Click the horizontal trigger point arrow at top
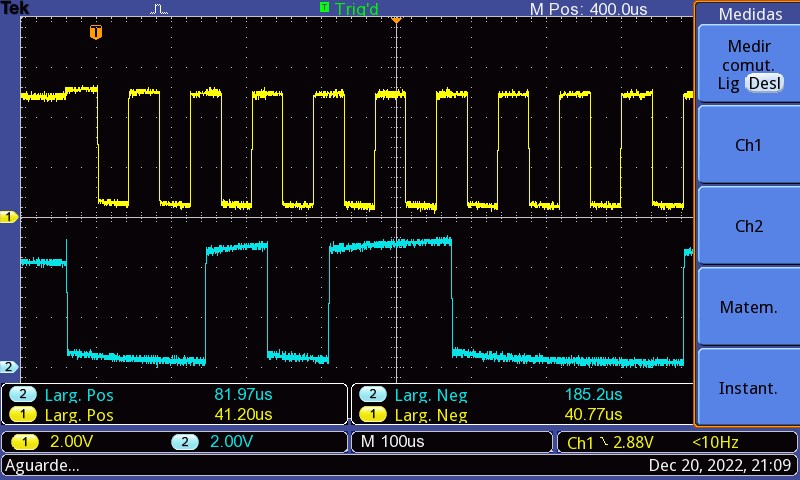The image size is (800, 480). pyautogui.click(x=396, y=20)
